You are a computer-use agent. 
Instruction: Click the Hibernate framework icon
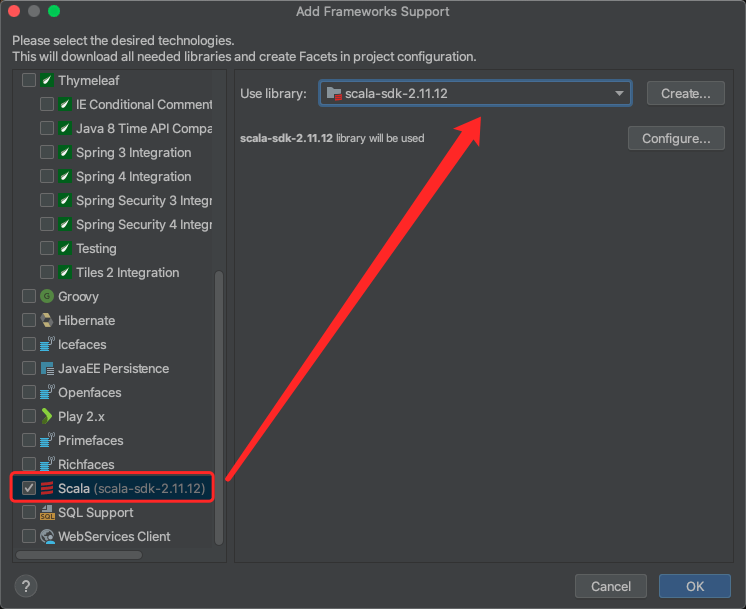(47, 320)
